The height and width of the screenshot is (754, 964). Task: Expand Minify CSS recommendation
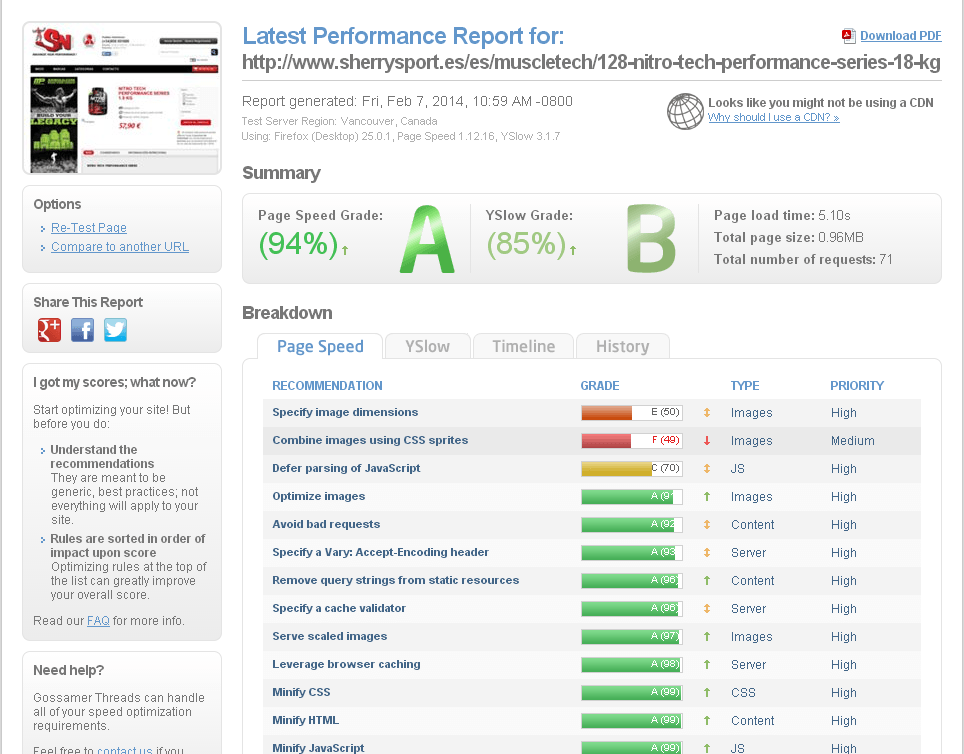click(301, 692)
